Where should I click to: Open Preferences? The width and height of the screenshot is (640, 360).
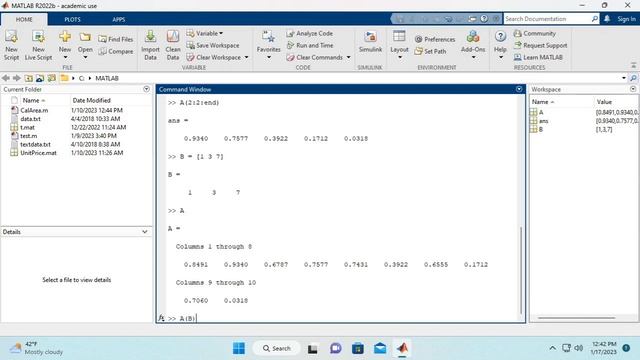click(x=435, y=39)
